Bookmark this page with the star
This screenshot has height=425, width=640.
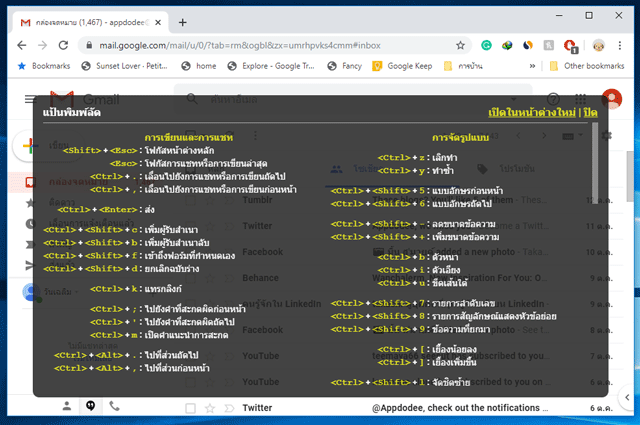pos(460,45)
